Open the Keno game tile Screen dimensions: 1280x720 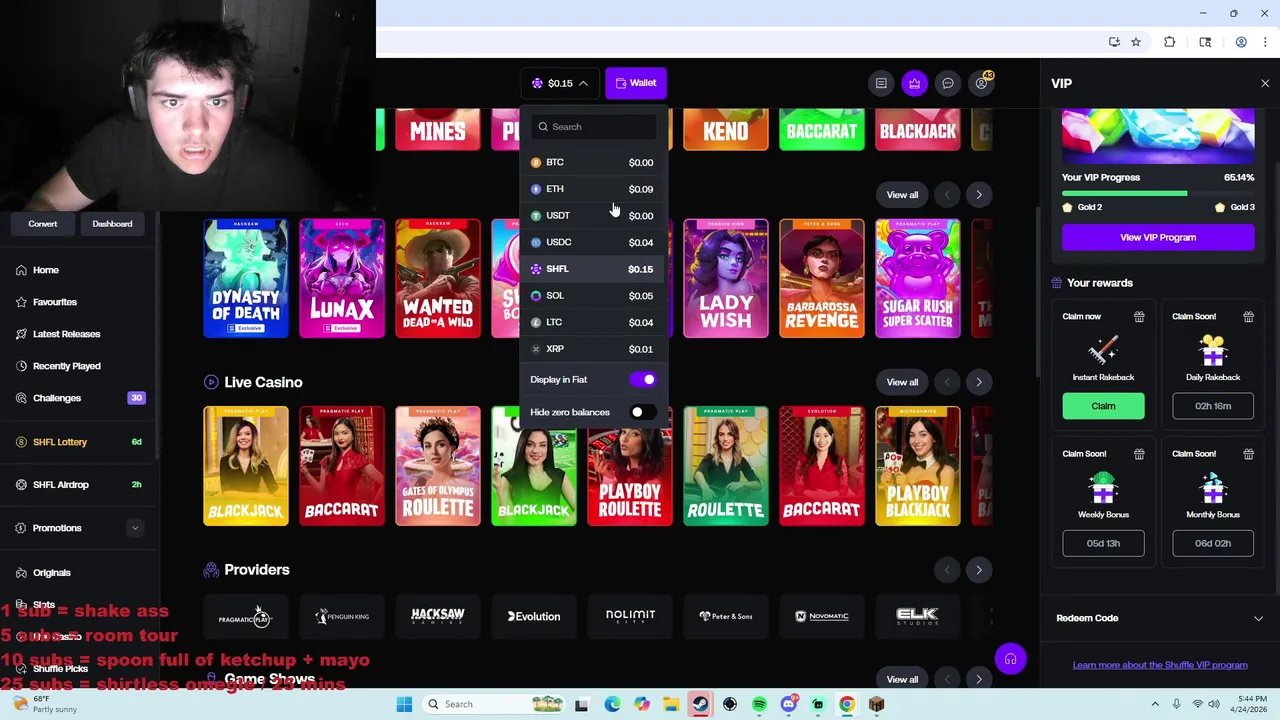tap(726, 130)
